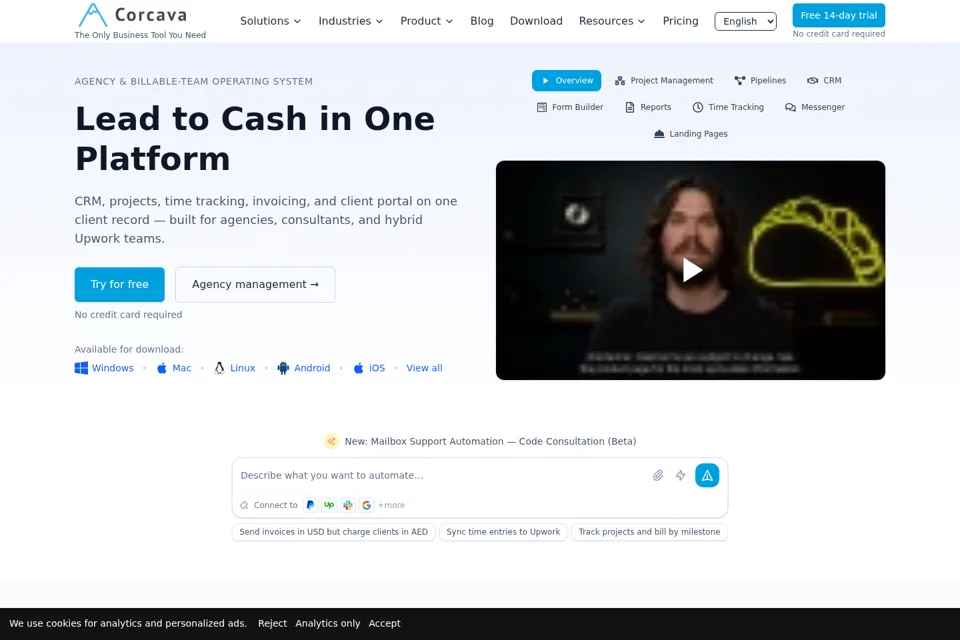Open the Agency management button
Screen dimensions: 960x640
point(255,284)
